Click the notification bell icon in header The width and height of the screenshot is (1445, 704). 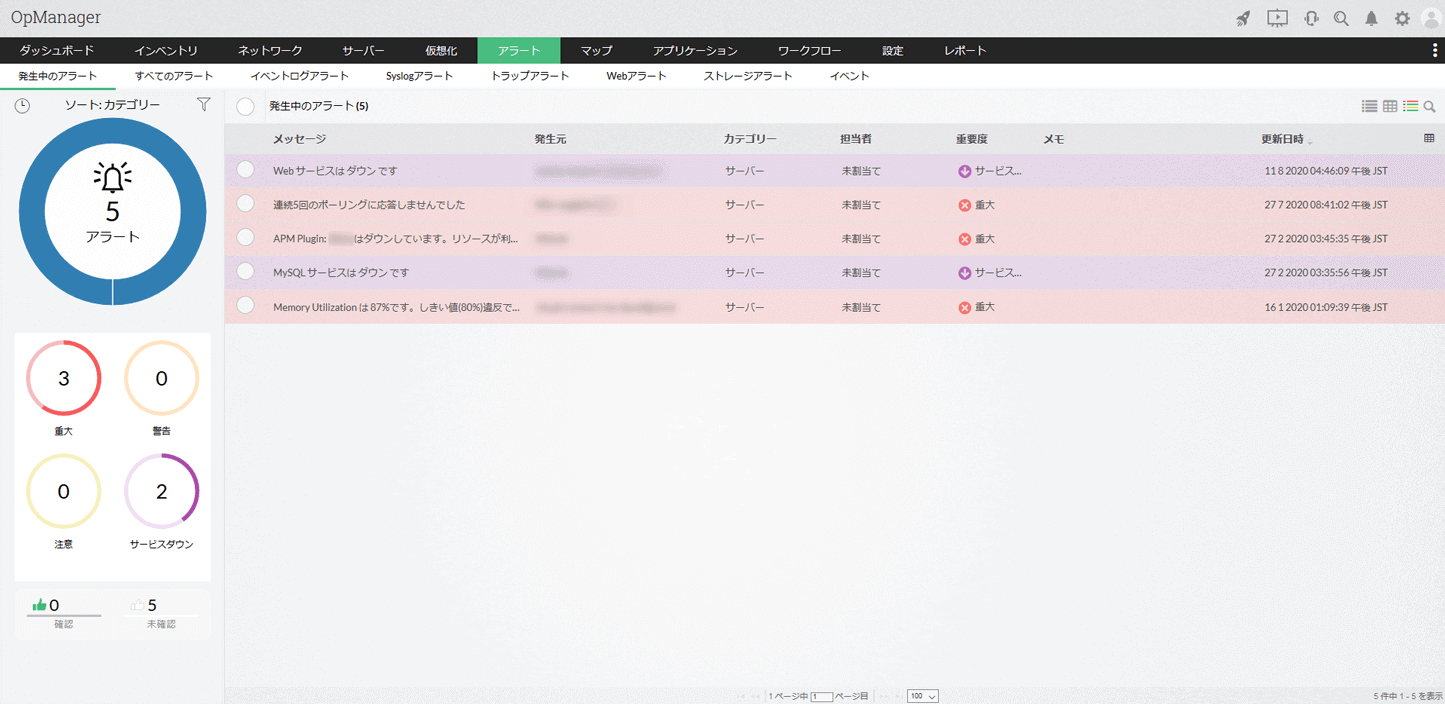(x=1371, y=18)
